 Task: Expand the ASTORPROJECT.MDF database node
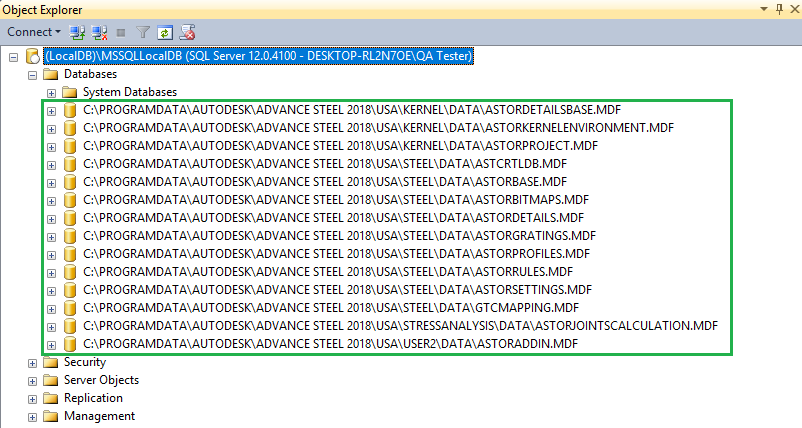(x=51, y=147)
